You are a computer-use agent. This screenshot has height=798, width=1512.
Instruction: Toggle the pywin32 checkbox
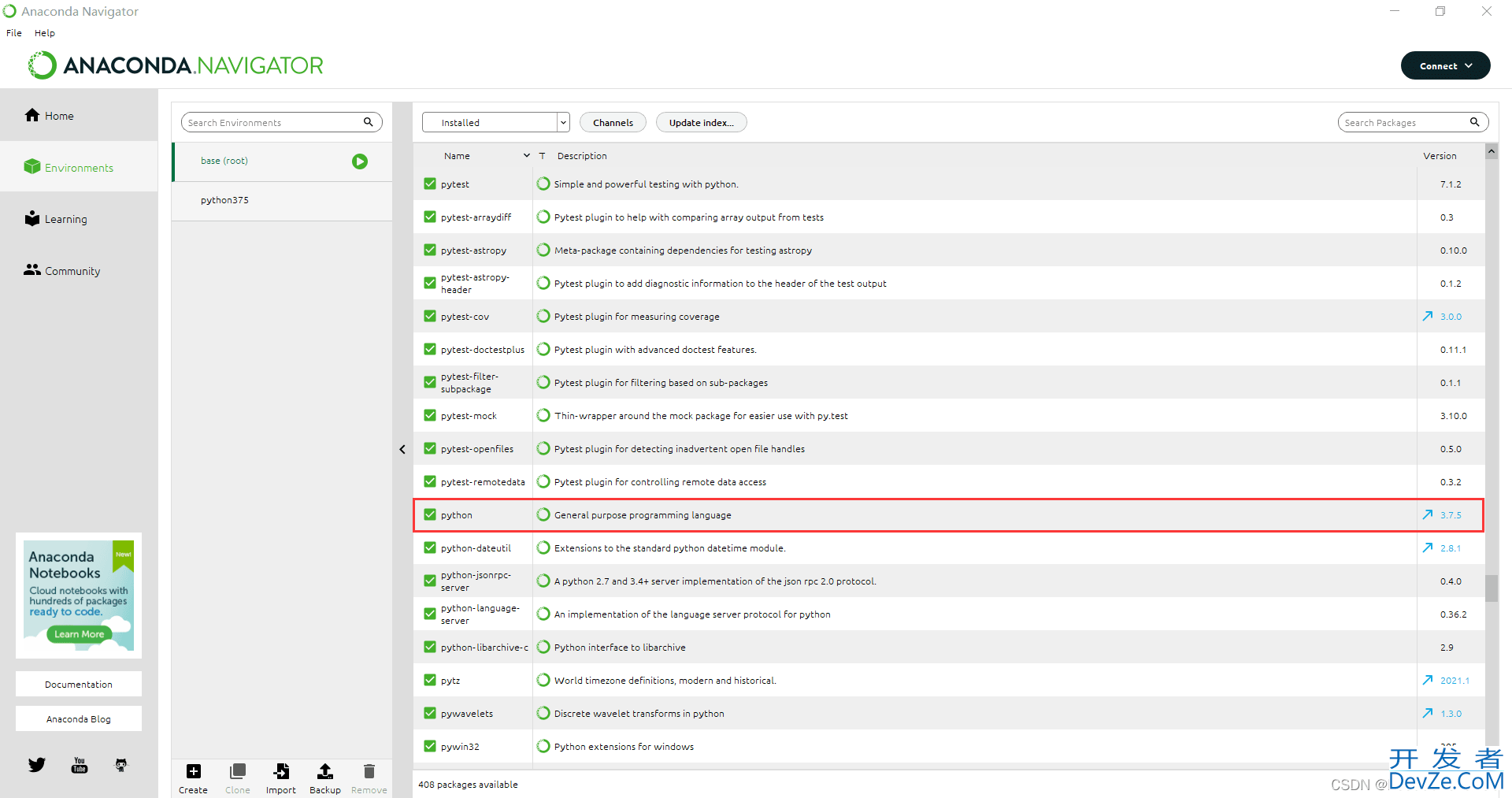point(430,746)
